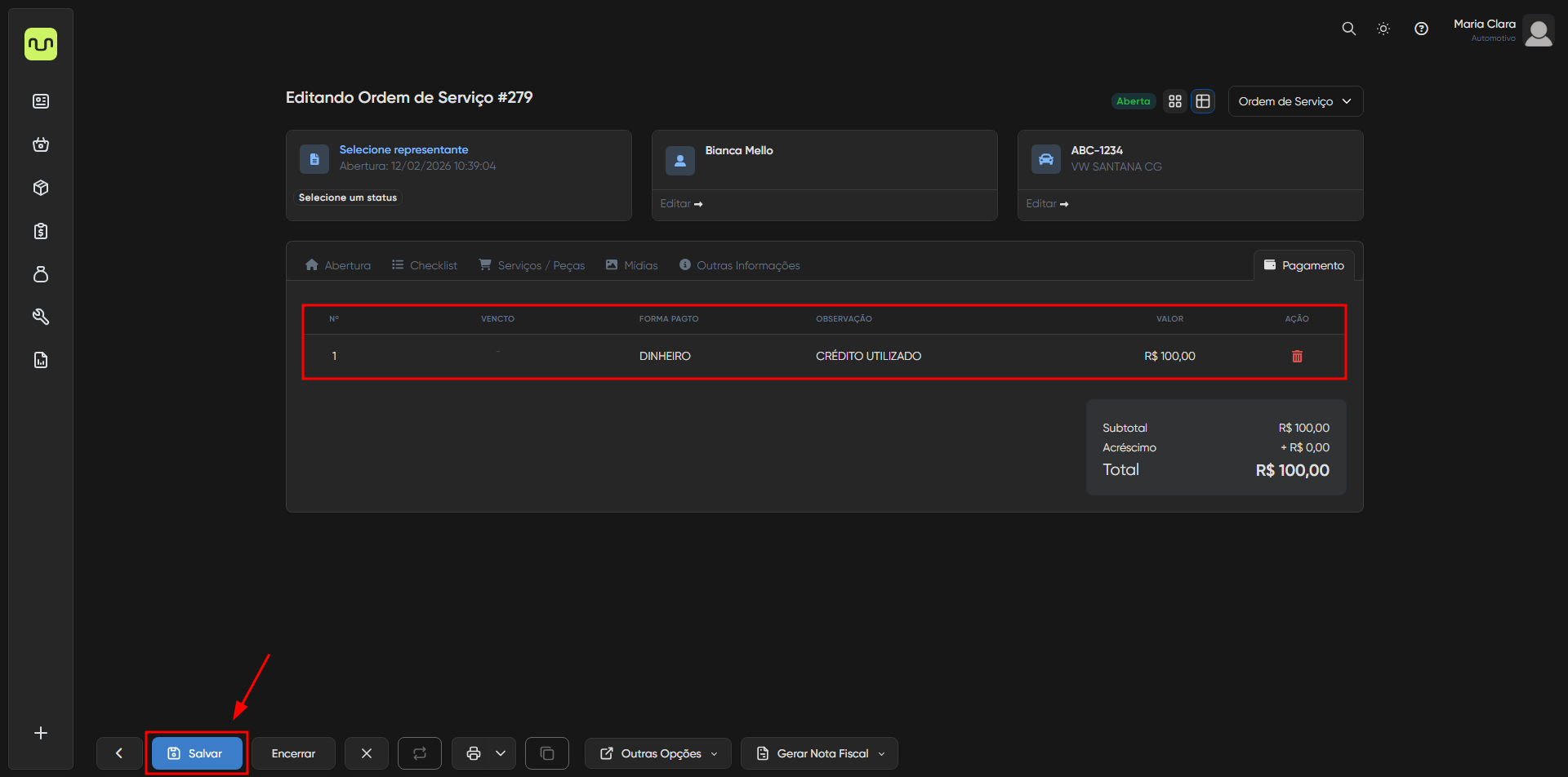Open the Serviços / Peças tab

click(x=532, y=265)
